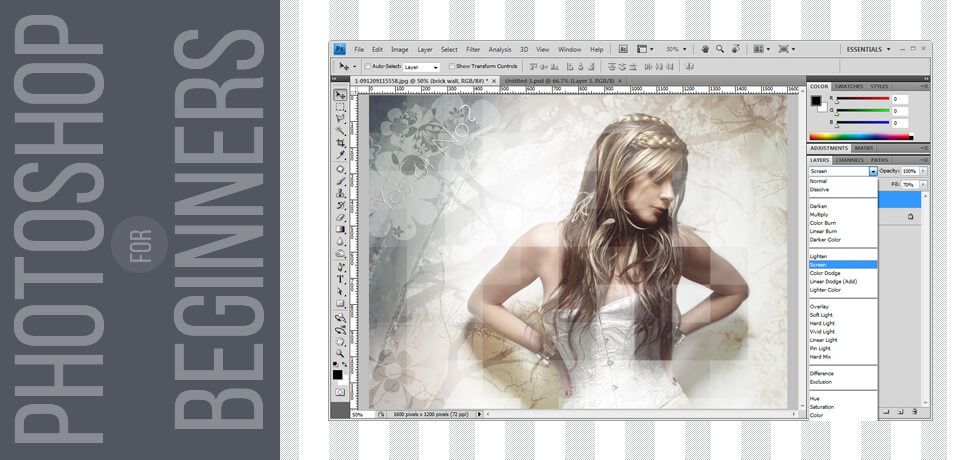Image resolution: width=975 pixels, height=460 pixels.
Task: Click the Photoshop Ps logo
Action: (340, 49)
